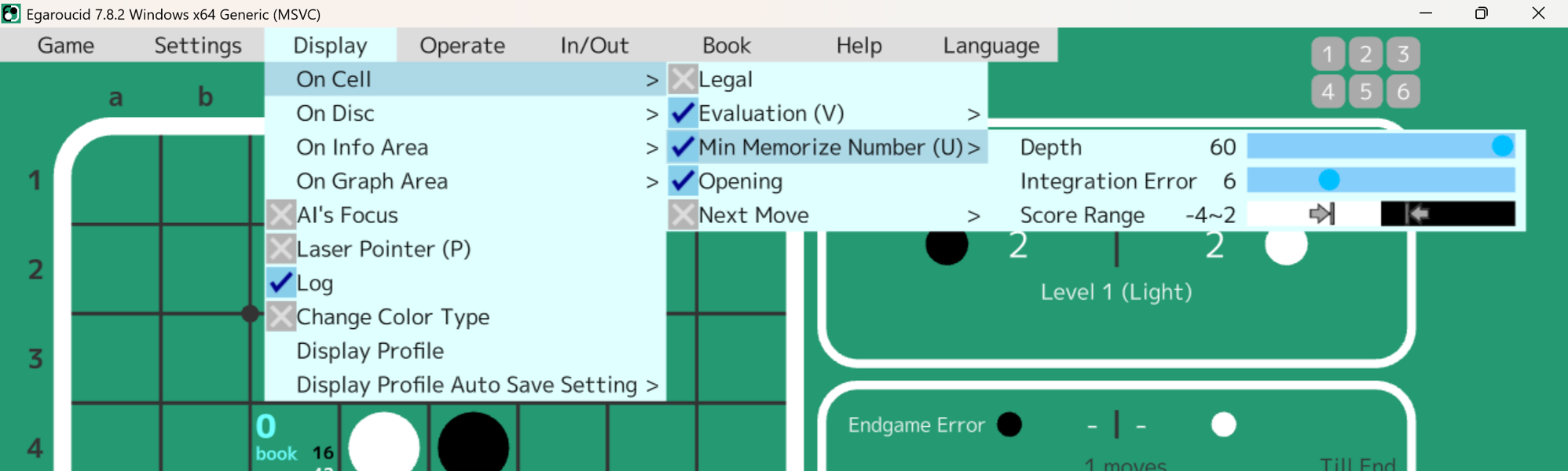Image resolution: width=1568 pixels, height=471 pixels.
Task: Click the Endgame Error black disc
Action: (1009, 425)
